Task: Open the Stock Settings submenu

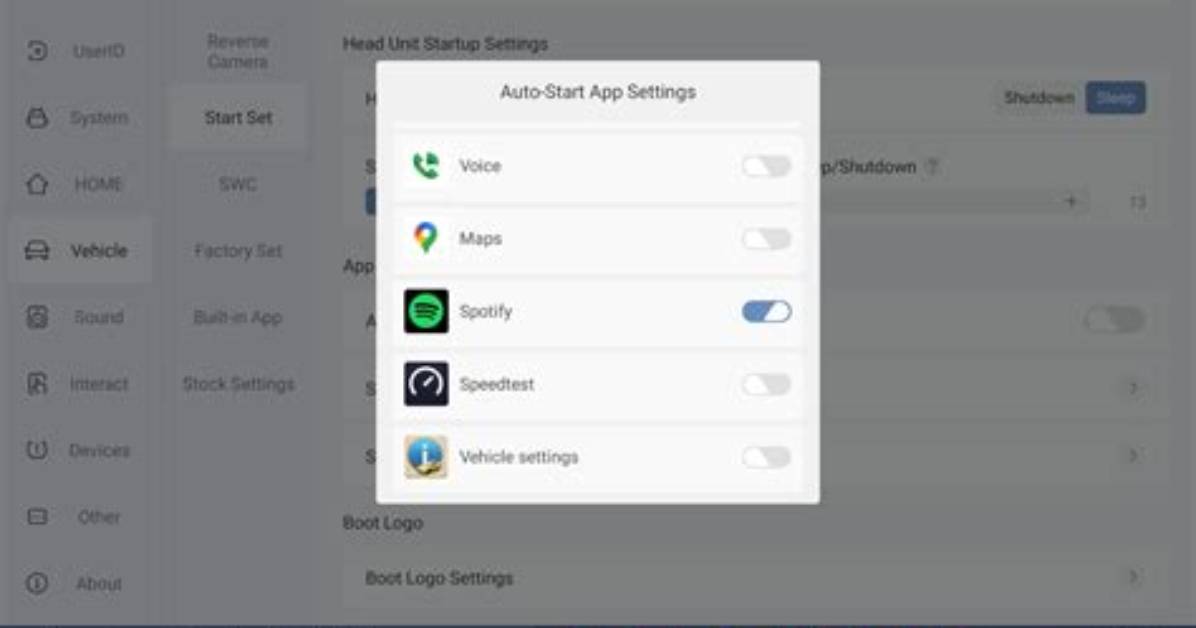Action: [x=238, y=384]
